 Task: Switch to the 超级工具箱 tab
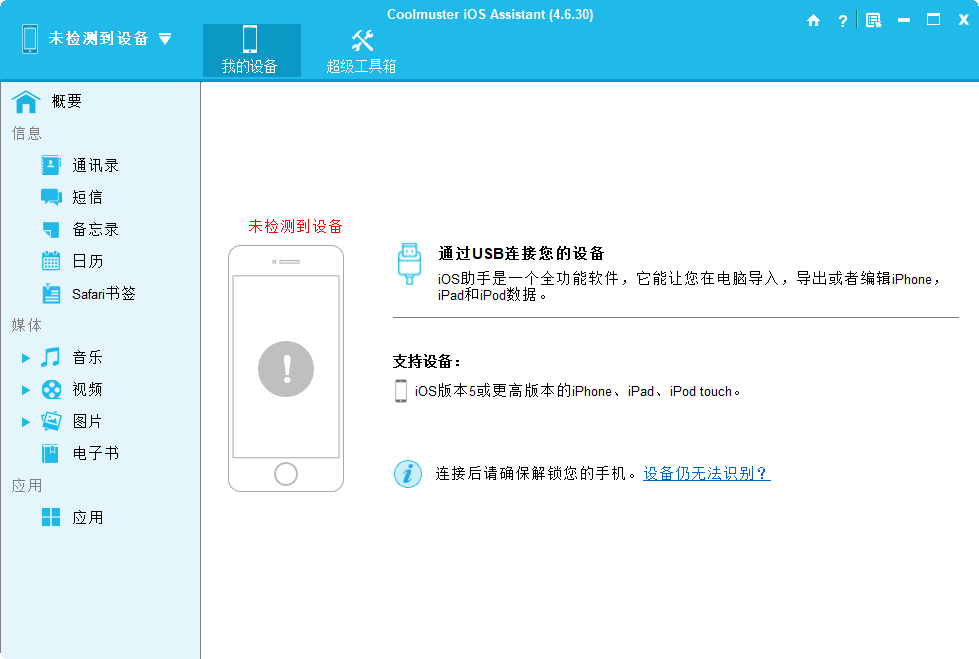(x=362, y=48)
